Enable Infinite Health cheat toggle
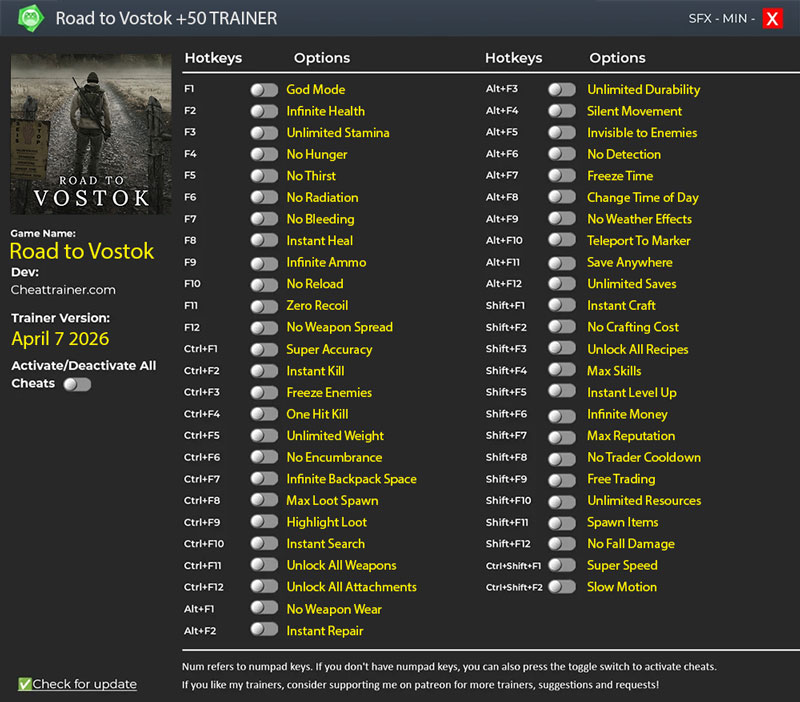 pos(264,111)
